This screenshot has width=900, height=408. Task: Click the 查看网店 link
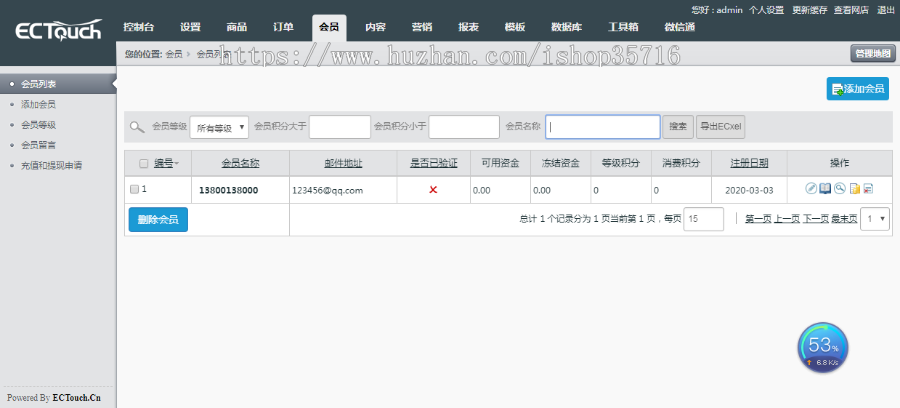(852, 10)
